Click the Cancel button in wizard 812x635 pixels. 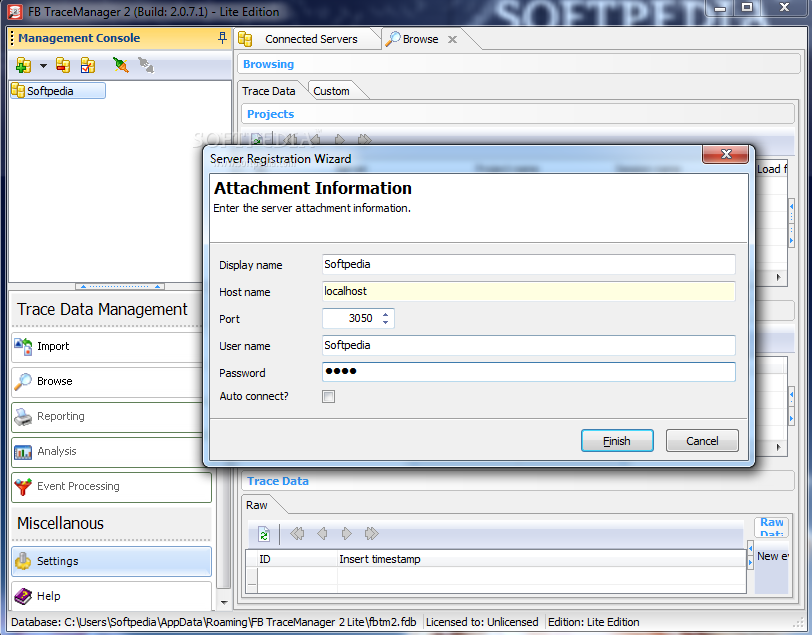point(702,441)
